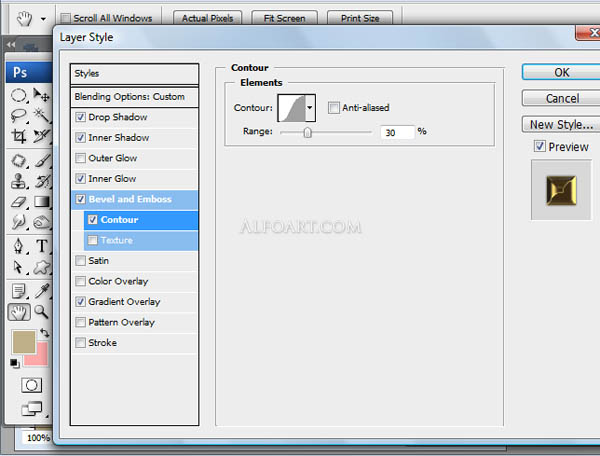Click Cancel in Layer Style dialog
The width and height of the screenshot is (600, 456).
[x=561, y=98]
